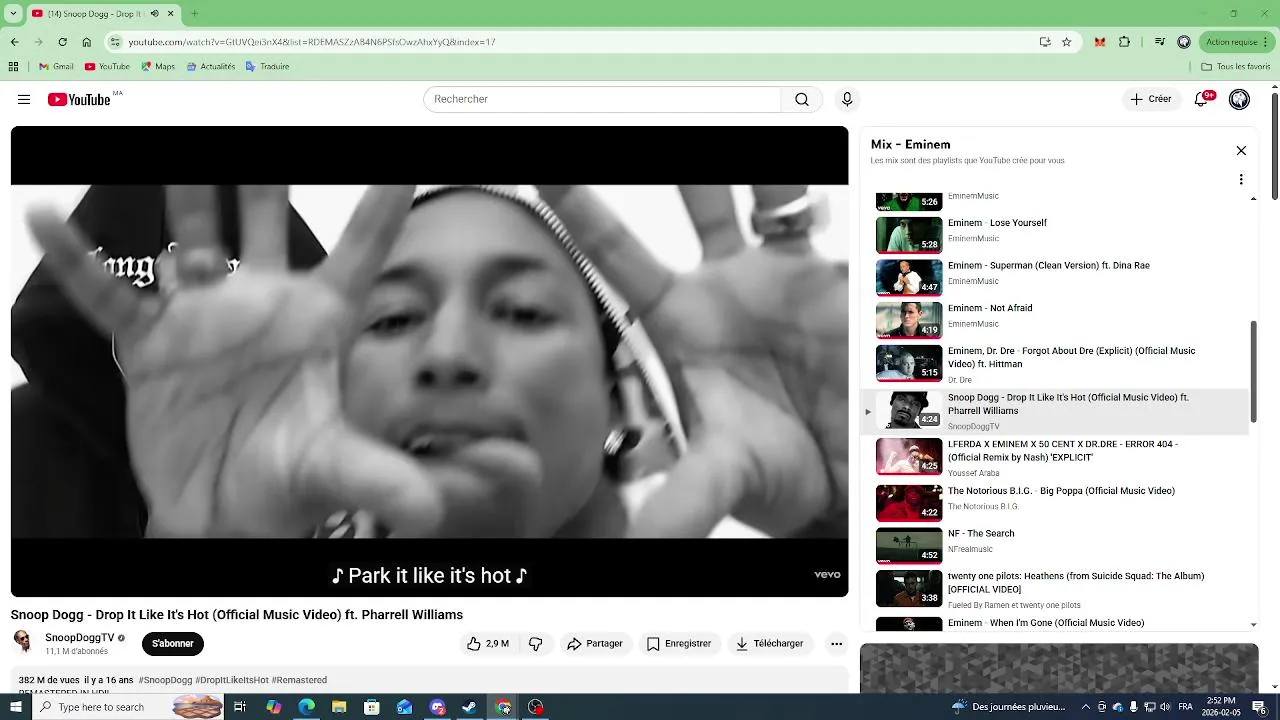Viewport: 1280px width, 720px height.
Task: Open File Explorer from taskbar
Action: [x=339, y=707]
